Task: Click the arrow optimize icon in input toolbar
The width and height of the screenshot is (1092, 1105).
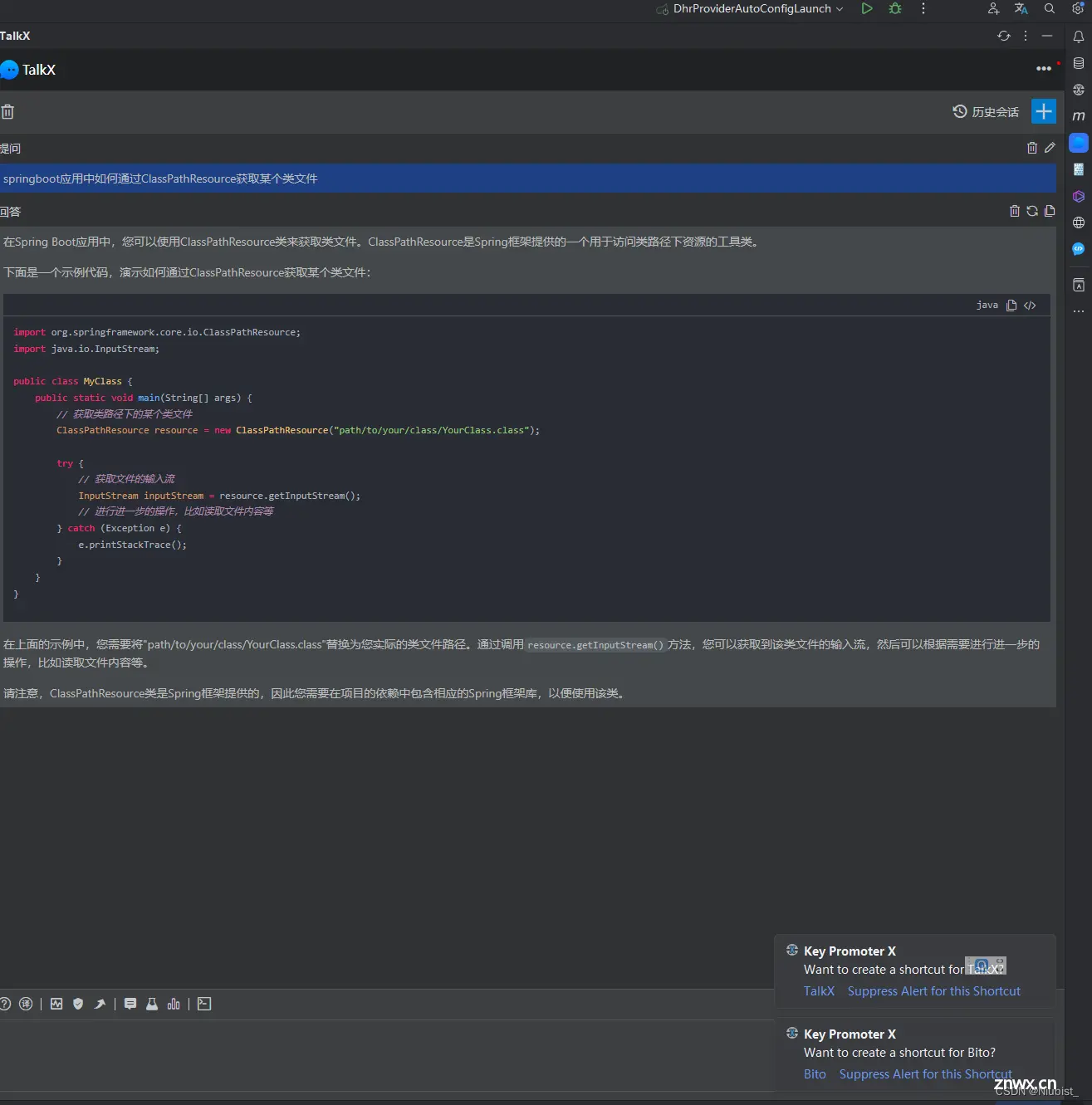Action: 100,1004
